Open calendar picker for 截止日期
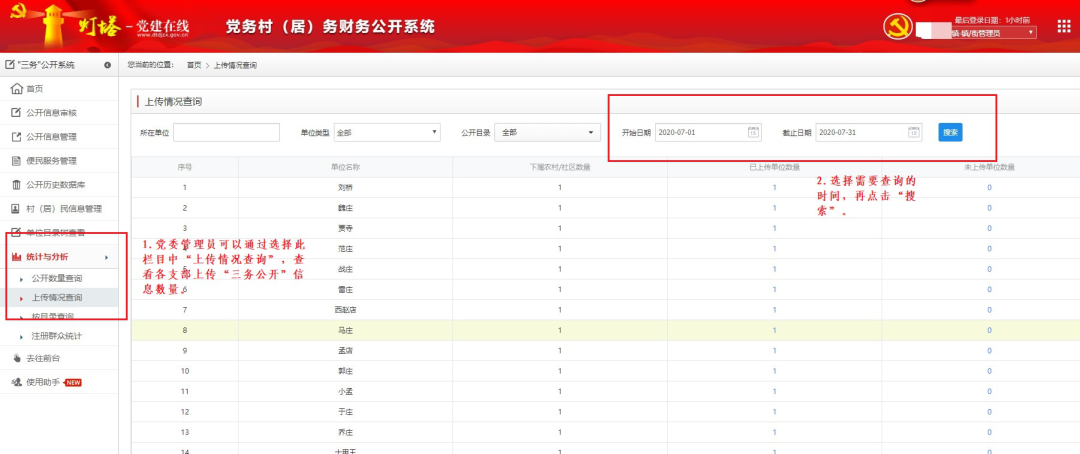Image resolution: width=1080 pixels, height=454 pixels. pyautogui.click(x=914, y=132)
